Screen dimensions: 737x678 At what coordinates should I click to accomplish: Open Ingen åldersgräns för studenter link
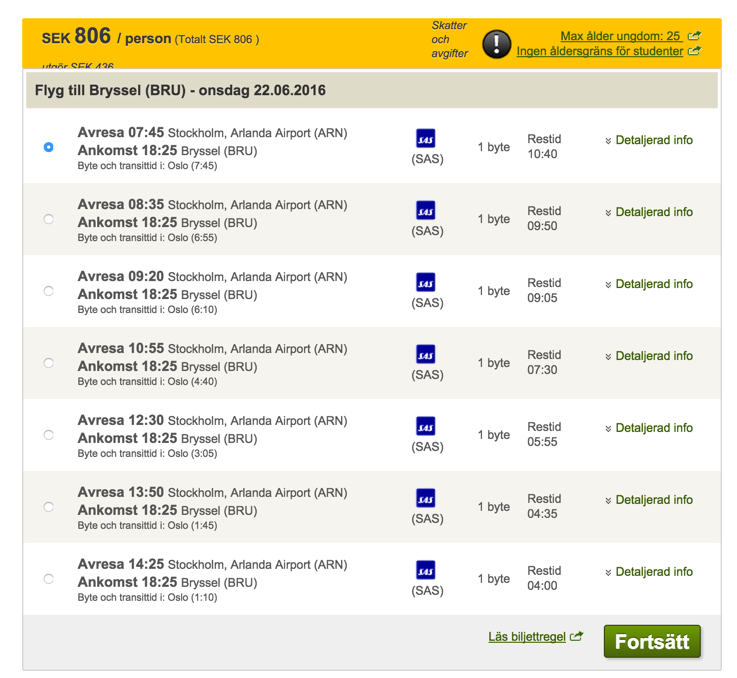click(600, 51)
